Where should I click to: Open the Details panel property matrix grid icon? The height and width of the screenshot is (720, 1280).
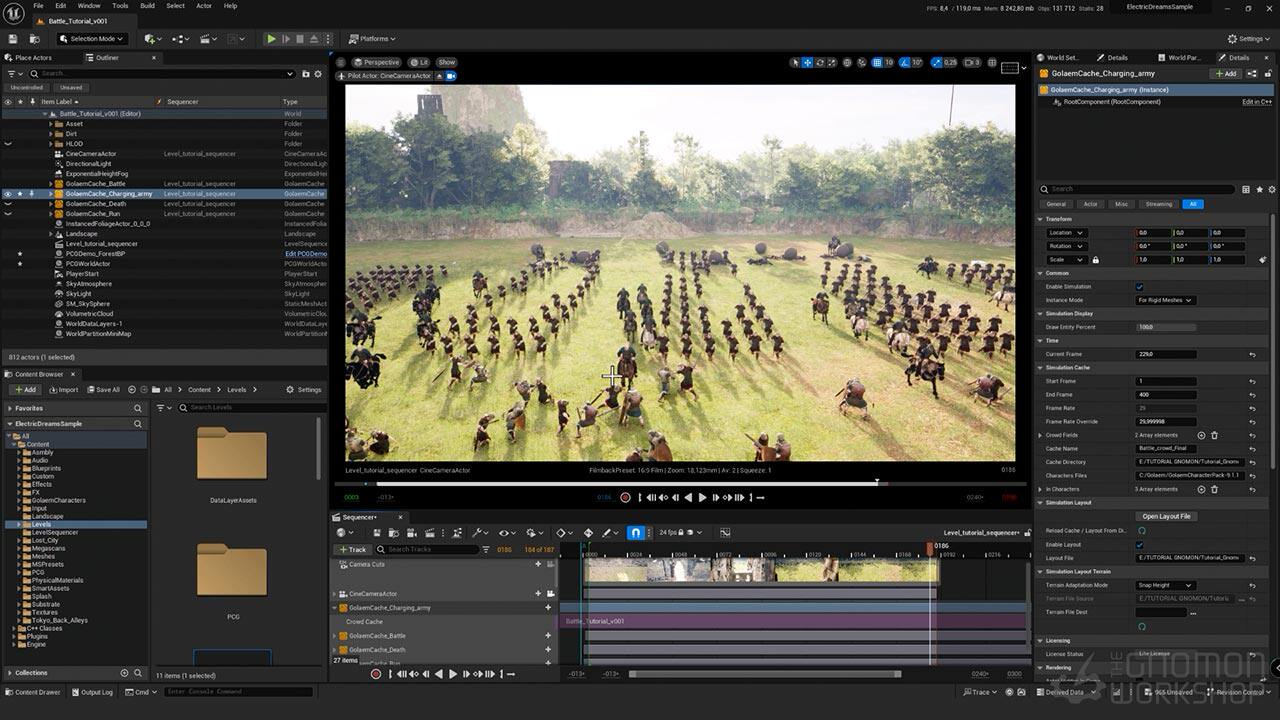click(x=1245, y=189)
